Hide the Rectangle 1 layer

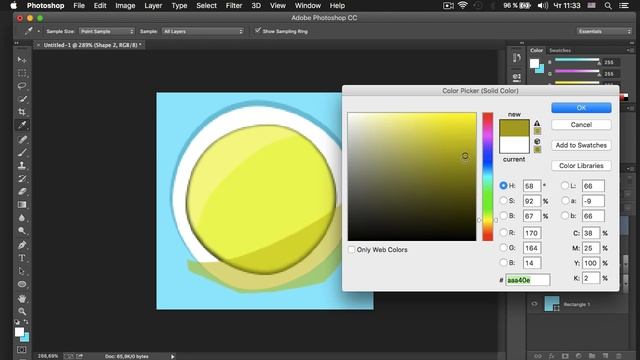pos(534,304)
